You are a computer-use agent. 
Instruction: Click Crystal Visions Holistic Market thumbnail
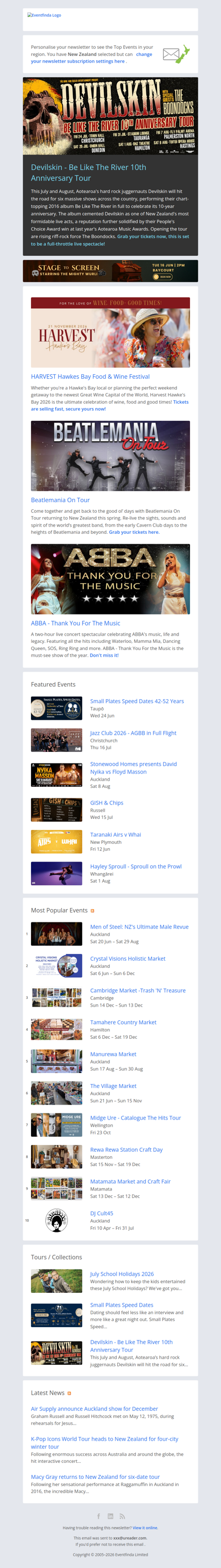pyautogui.click(x=56, y=966)
